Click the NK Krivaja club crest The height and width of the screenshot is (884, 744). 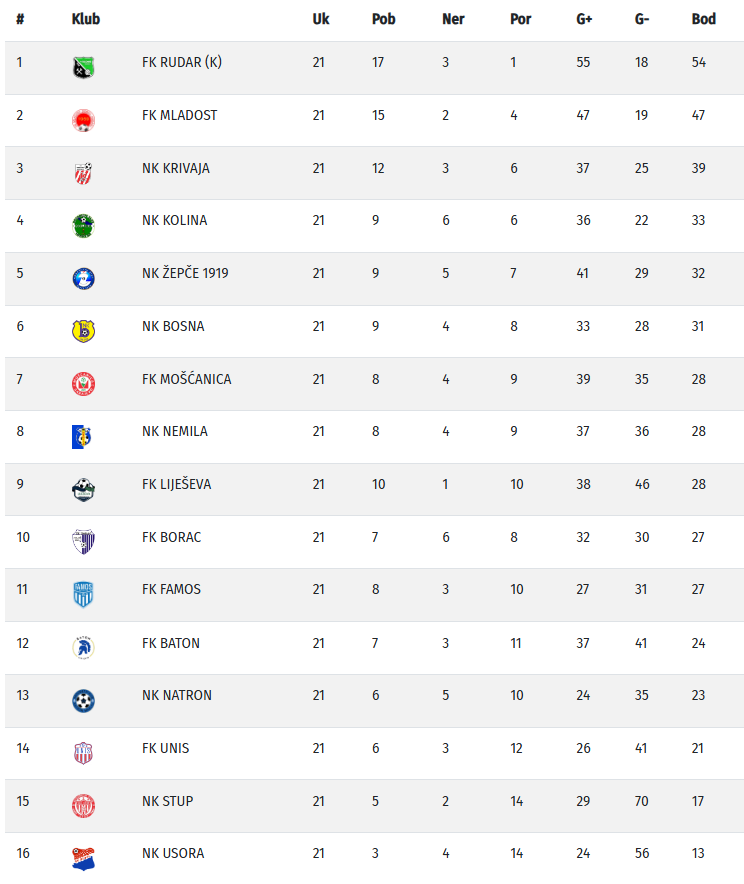point(84,173)
